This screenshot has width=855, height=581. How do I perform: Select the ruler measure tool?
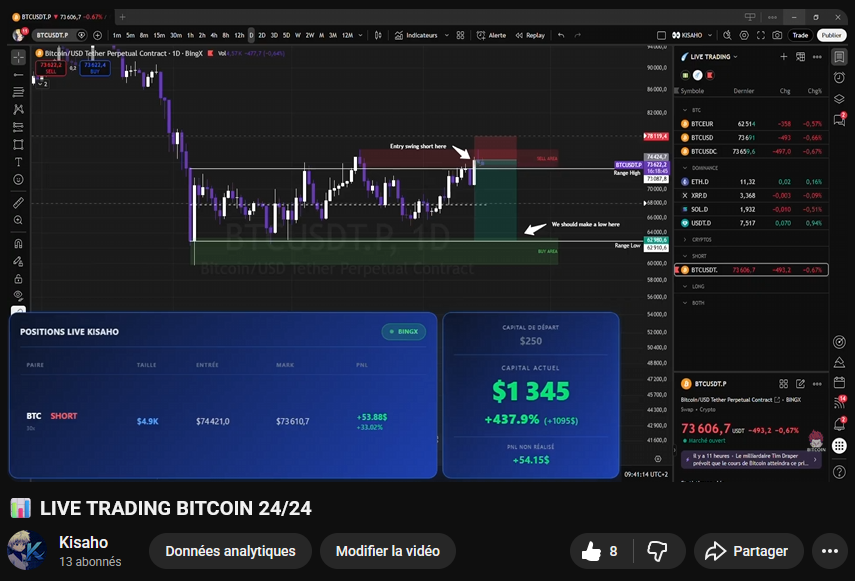coord(19,203)
